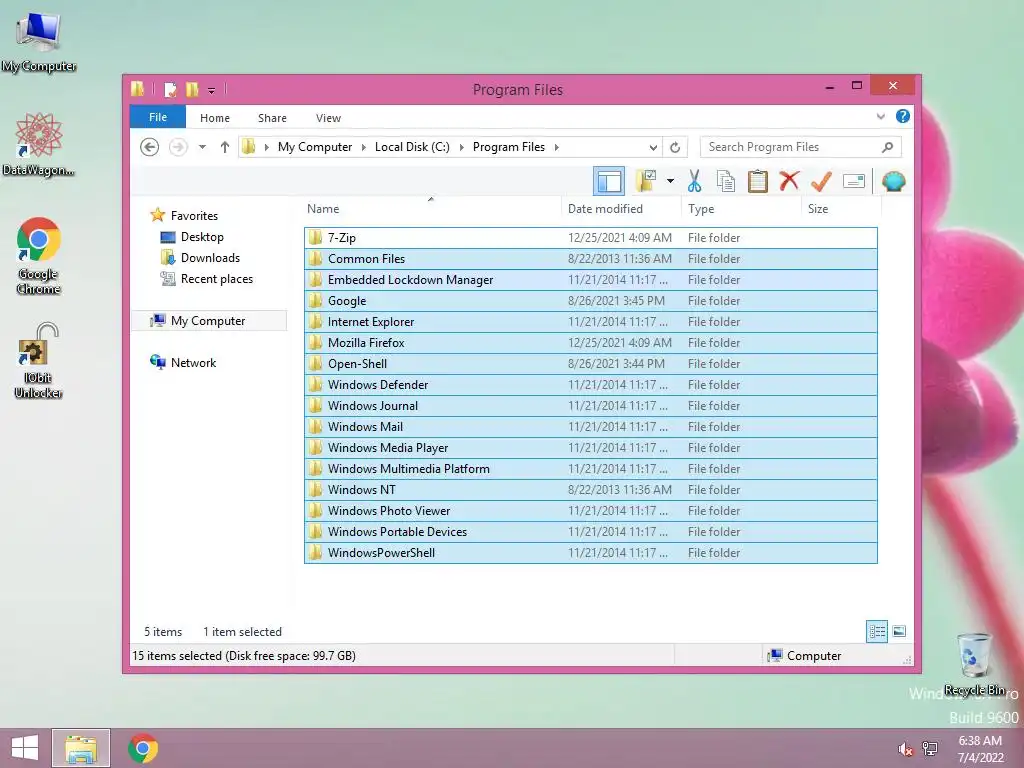Open the Home ribbon tab
1024x768 pixels.
(215, 118)
